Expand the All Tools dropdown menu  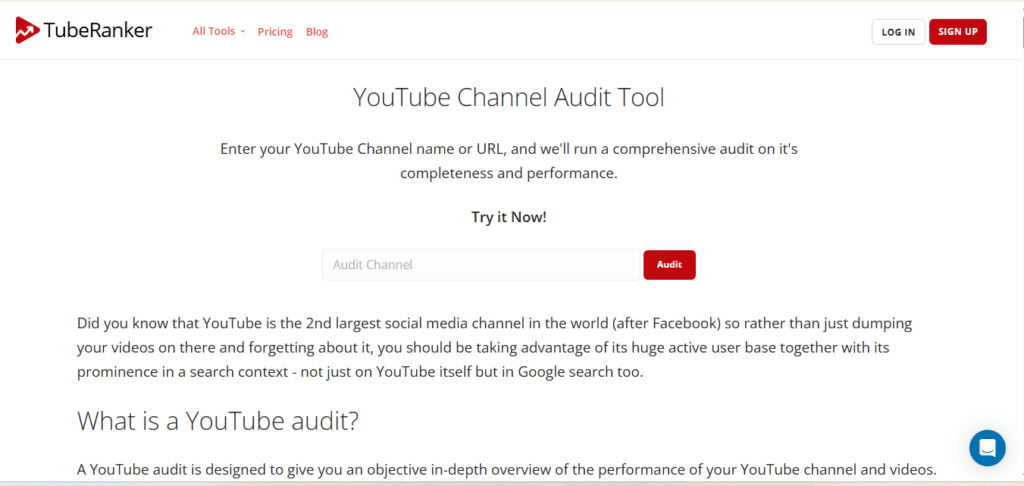(x=218, y=31)
